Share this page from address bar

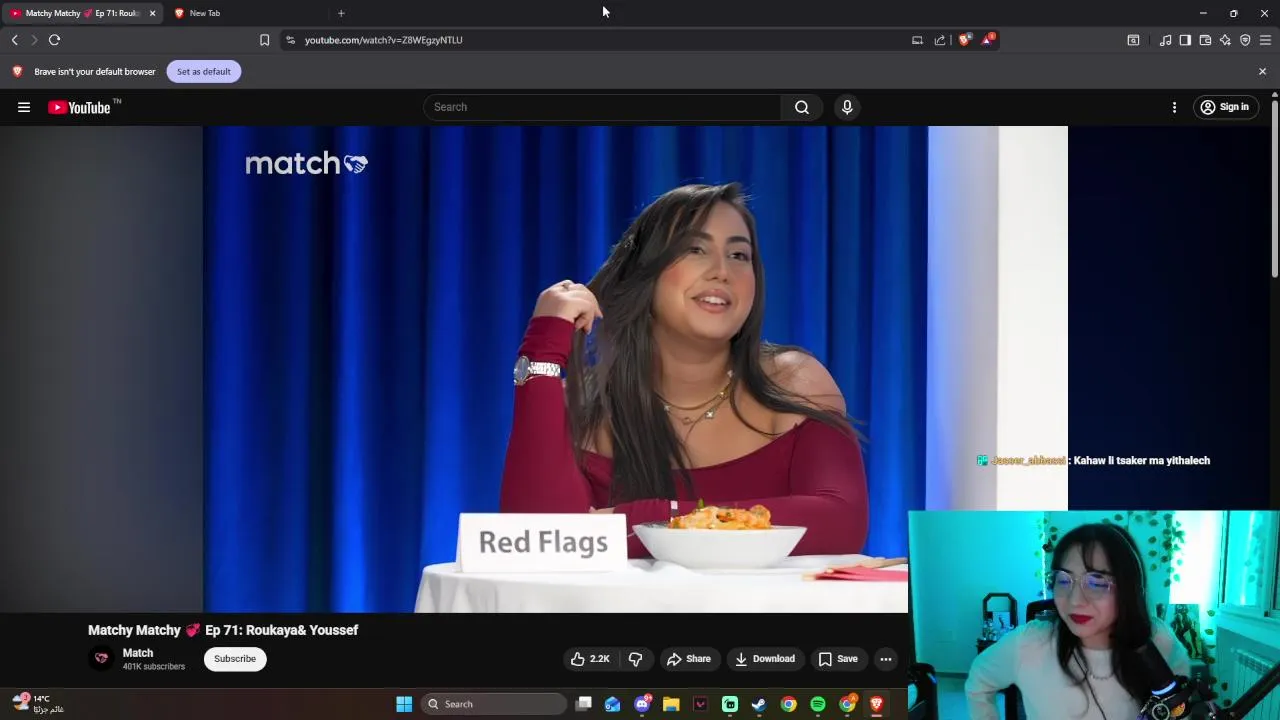(x=940, y=40)
